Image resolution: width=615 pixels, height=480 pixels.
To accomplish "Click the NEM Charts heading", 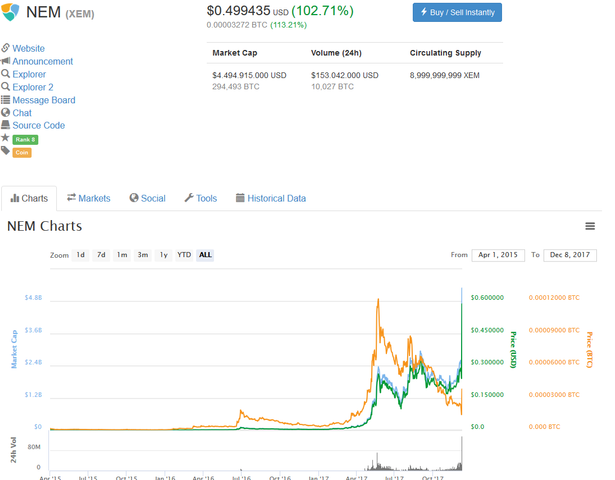I will click(45, 226).
